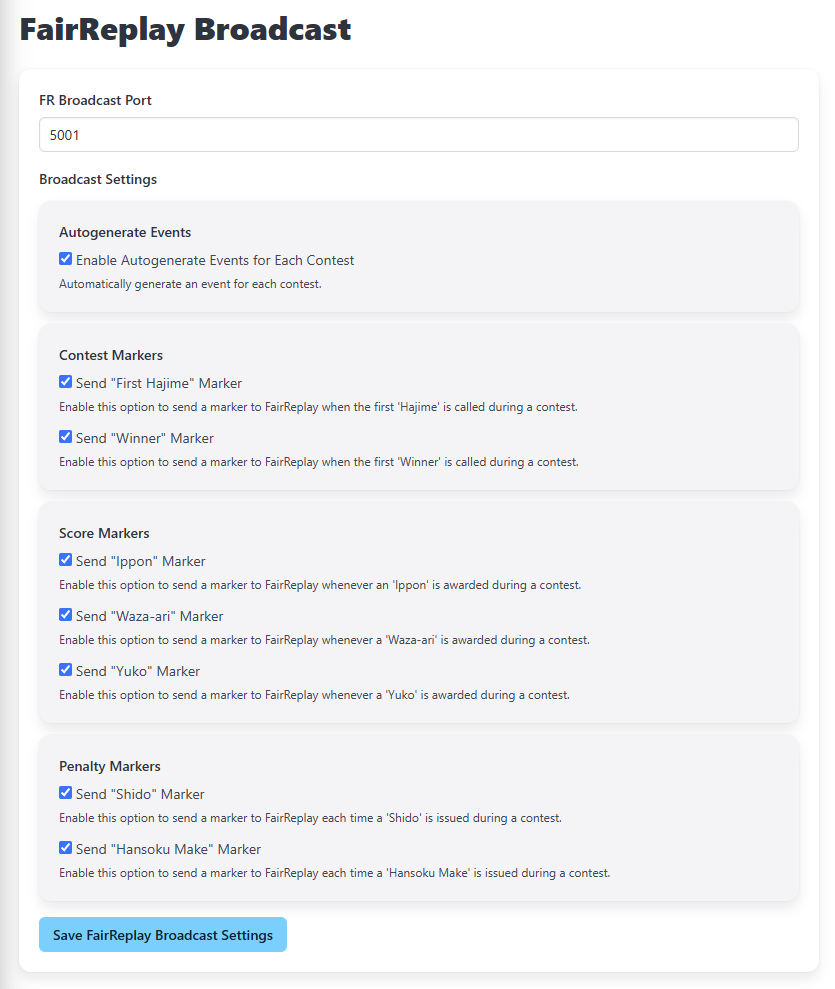This screenshot has height=989, width=835.
Task: Click the "FR Broadcast Port" field label
Action: 95,100
